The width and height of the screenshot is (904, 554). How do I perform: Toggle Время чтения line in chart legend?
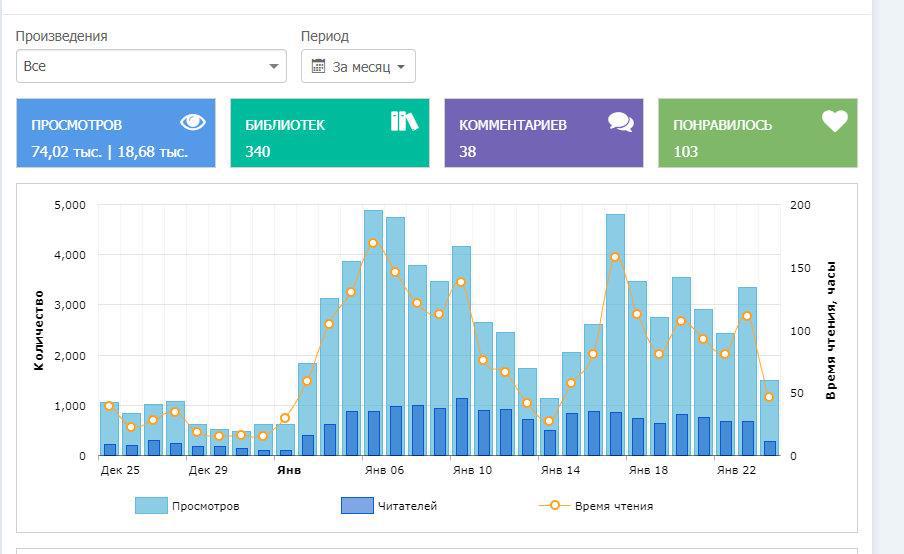tap(613, 506)
